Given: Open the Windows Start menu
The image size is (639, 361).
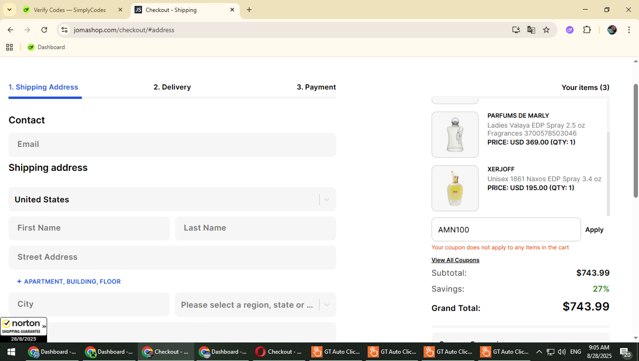Looking at the screenshot, I should 11,352.
